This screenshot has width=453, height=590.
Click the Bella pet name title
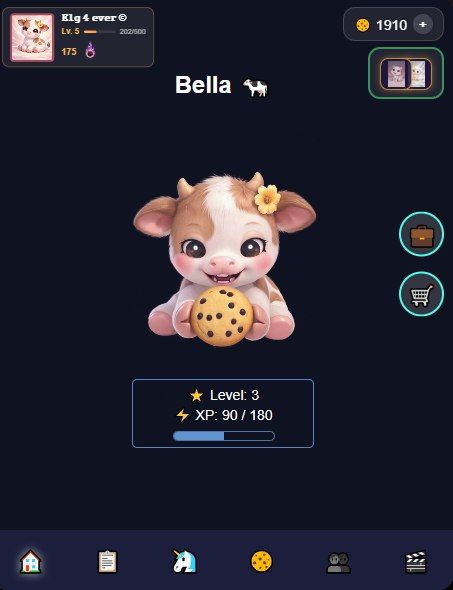[x=203, y=85]
